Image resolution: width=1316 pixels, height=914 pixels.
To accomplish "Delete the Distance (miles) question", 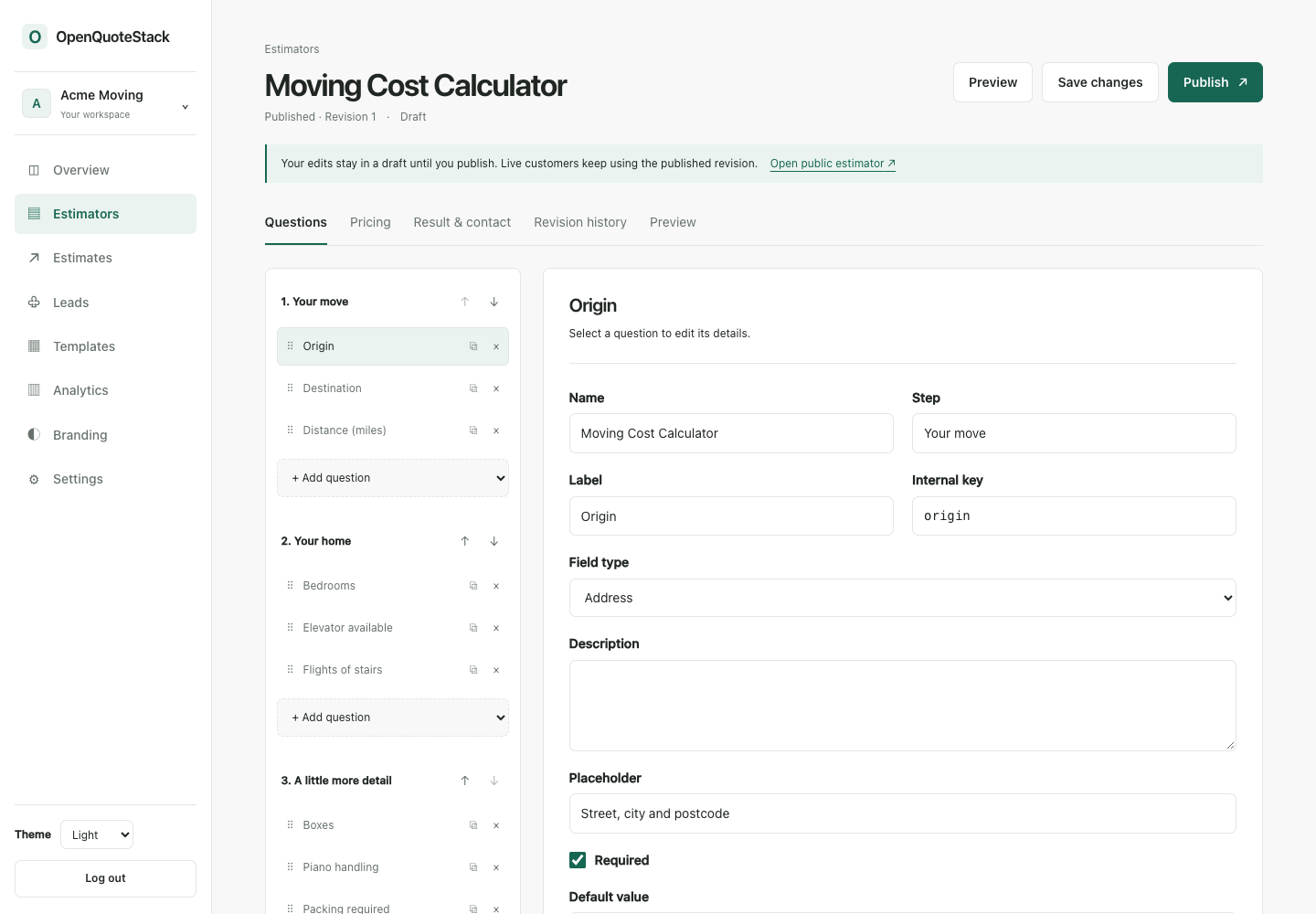I will tap(496, 430).
